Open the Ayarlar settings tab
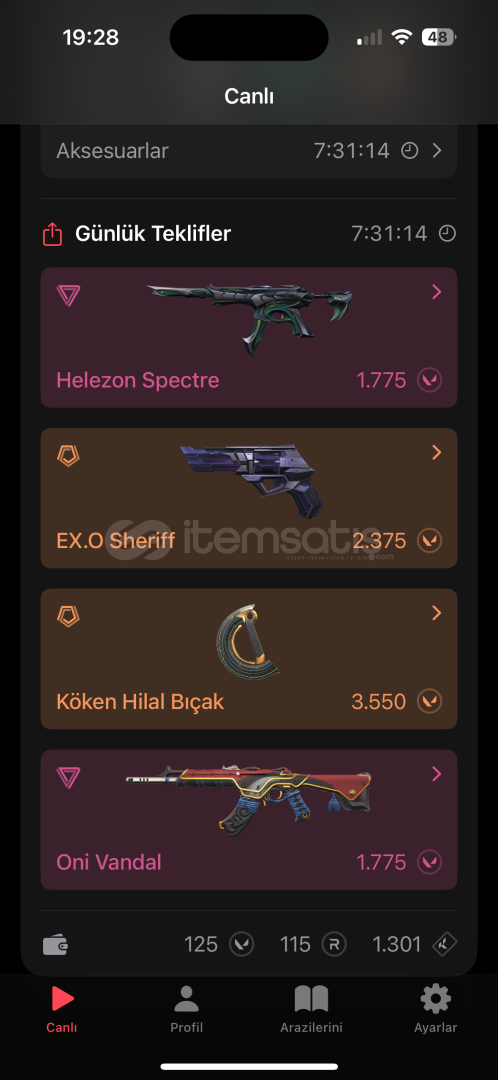This screenshot has width=498, height=1080. 435,1009
